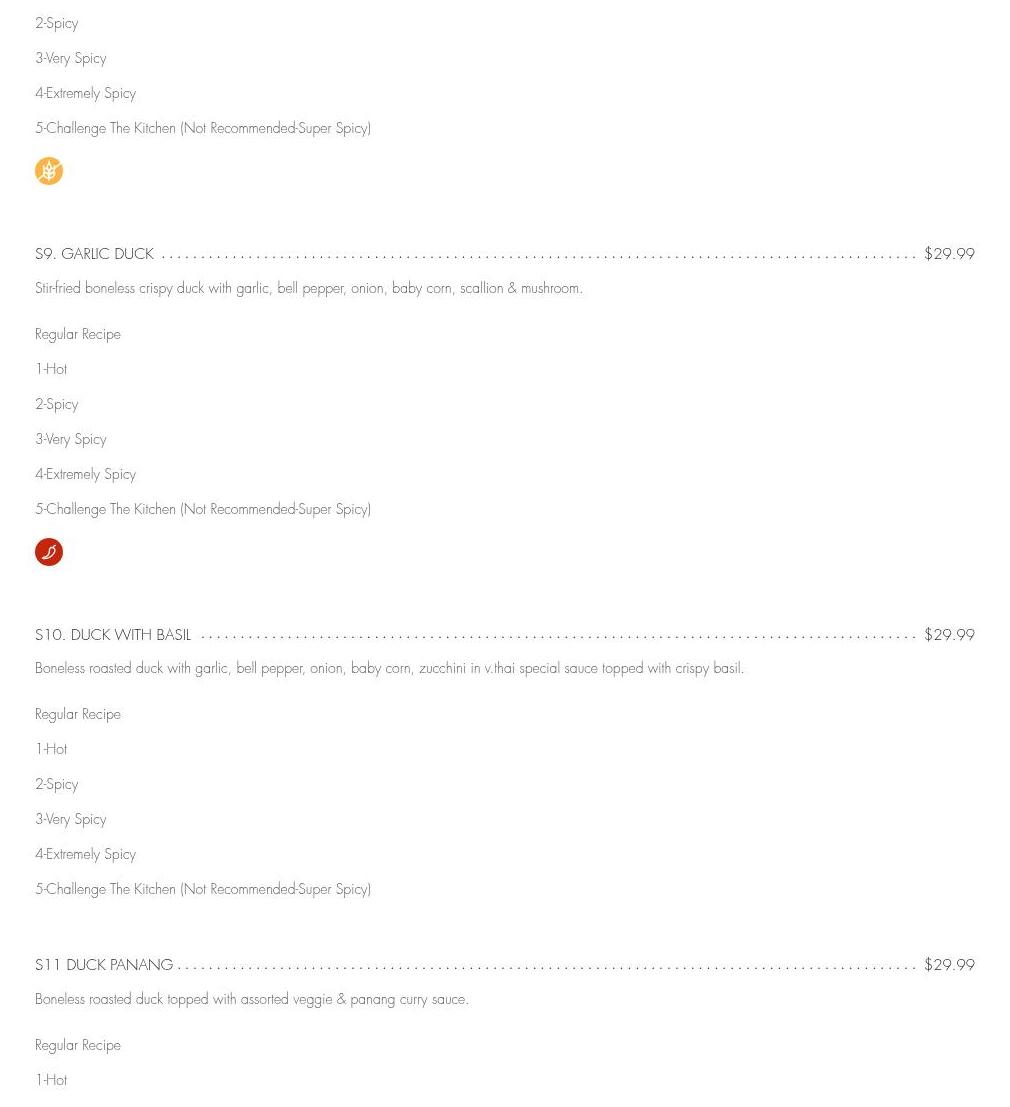Click the Garlic Duck stir-fried description text
This screenshot has width=1010, height=1107.
tap(309, 289)
